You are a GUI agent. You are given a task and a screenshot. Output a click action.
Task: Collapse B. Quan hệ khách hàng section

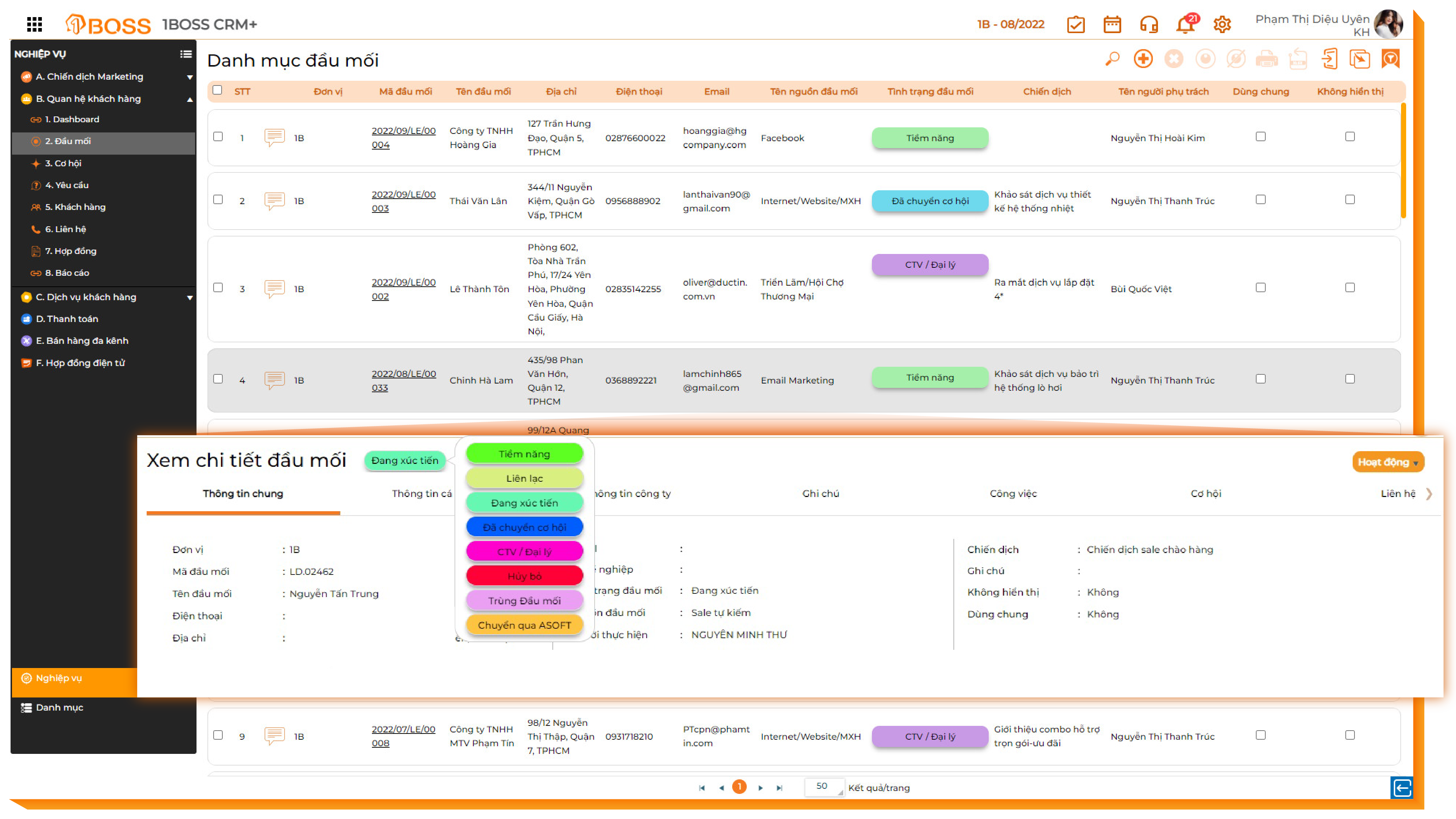[x=190, y=99]
